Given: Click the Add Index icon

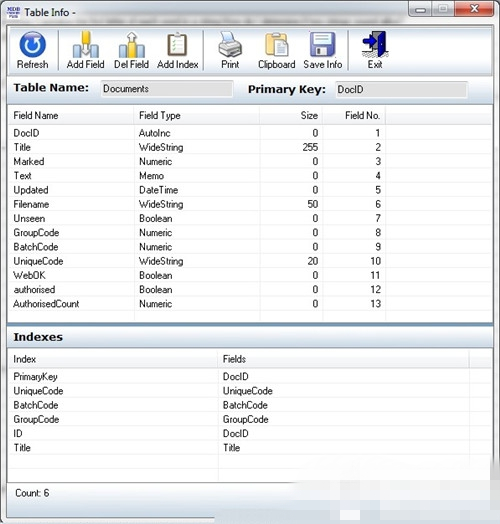Looking at the screenshot, I should coord(177,44).
